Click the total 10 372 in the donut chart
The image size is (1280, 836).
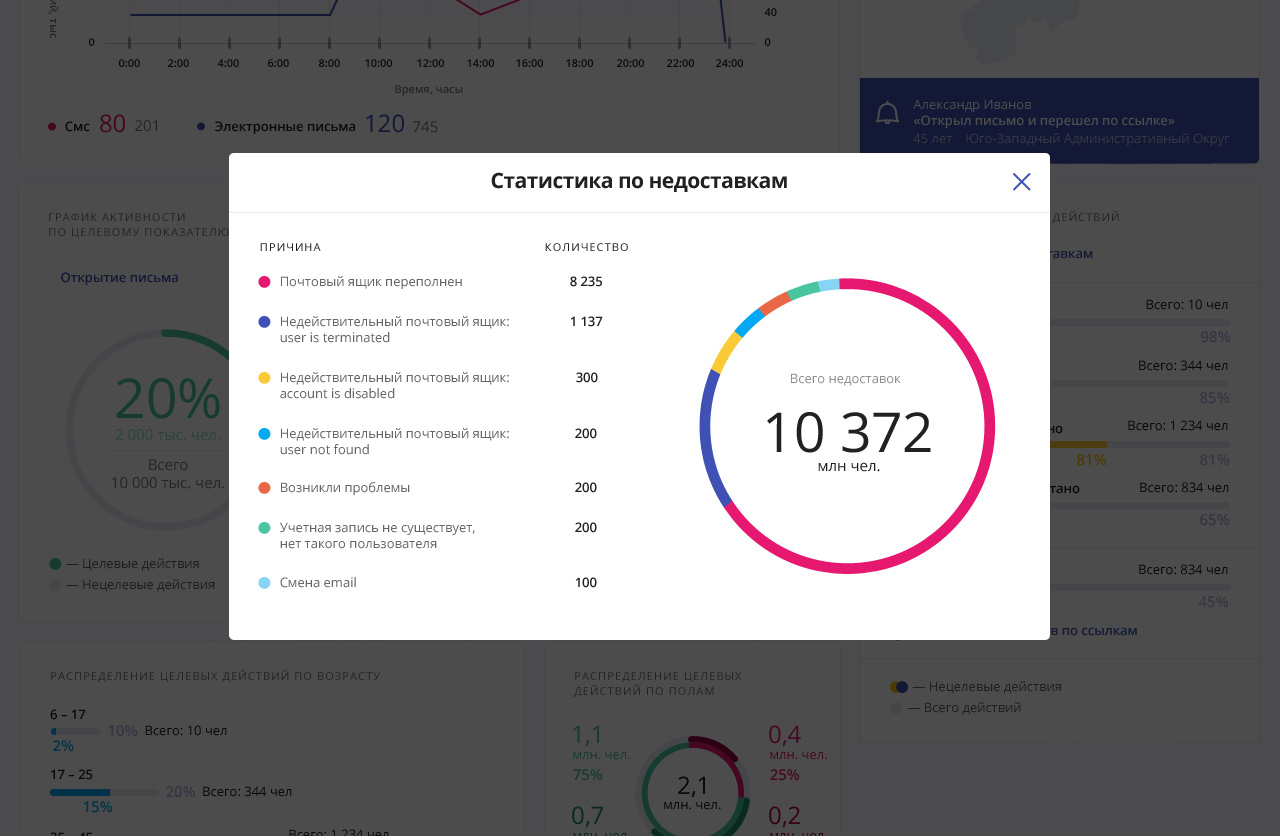point(847,432)
